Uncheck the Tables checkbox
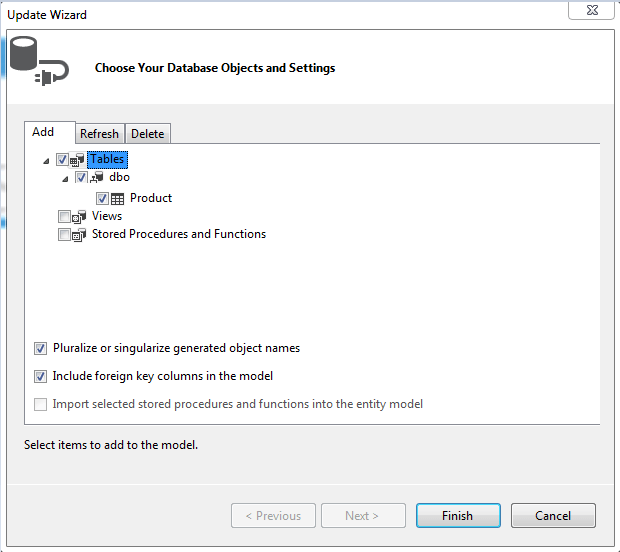This screenshot has width=620, height=552. [x=62, y=160]
